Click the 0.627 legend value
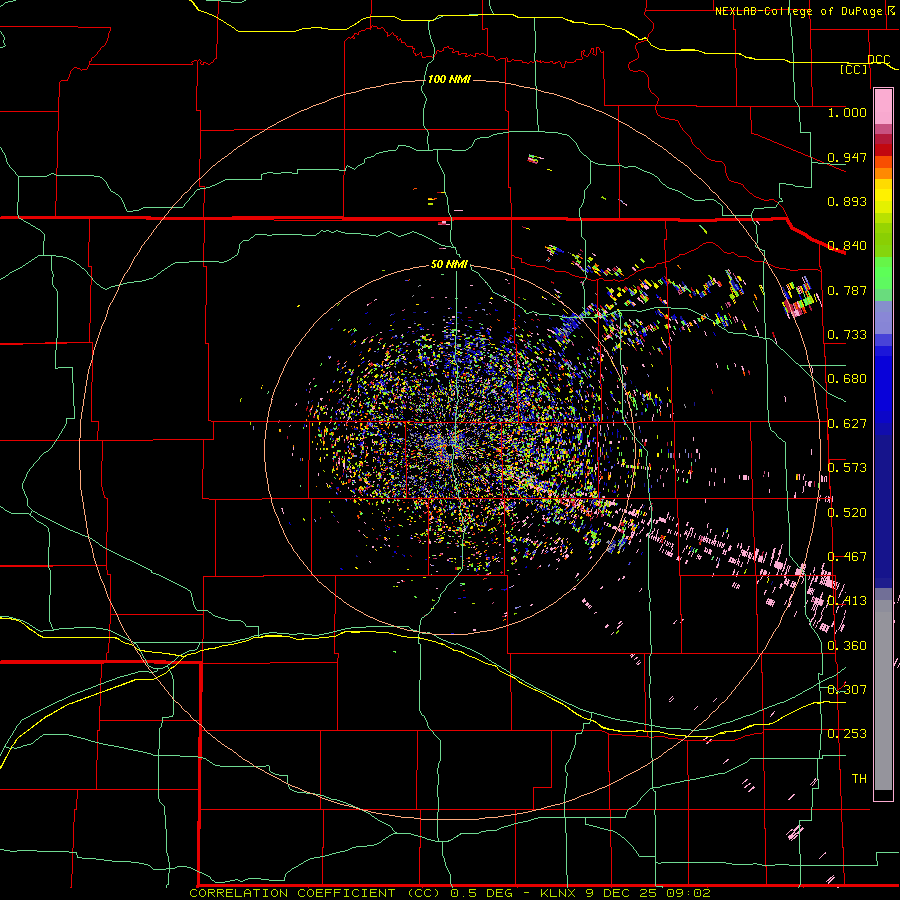 point(847,424)
